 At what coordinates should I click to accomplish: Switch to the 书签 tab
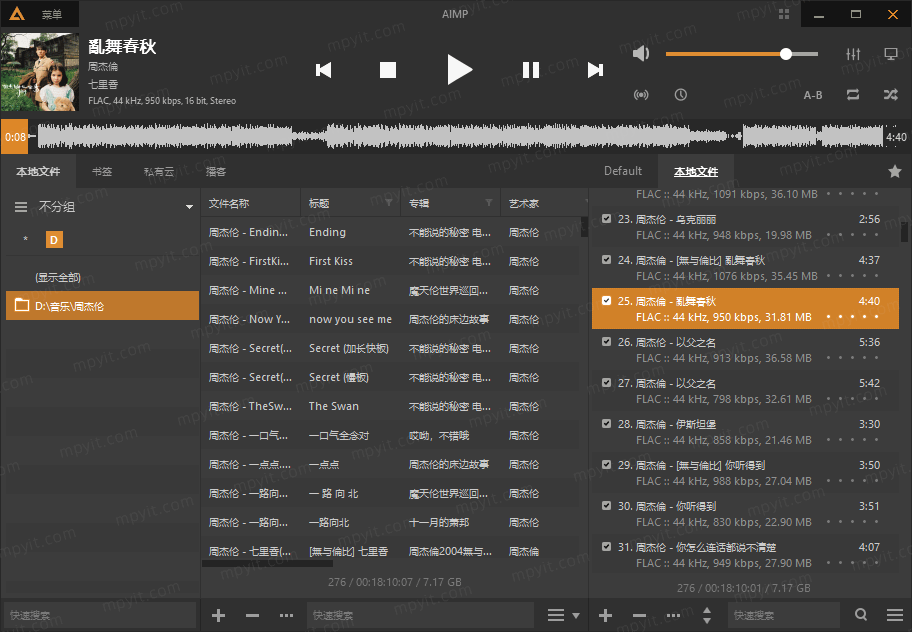pos(102,172)
